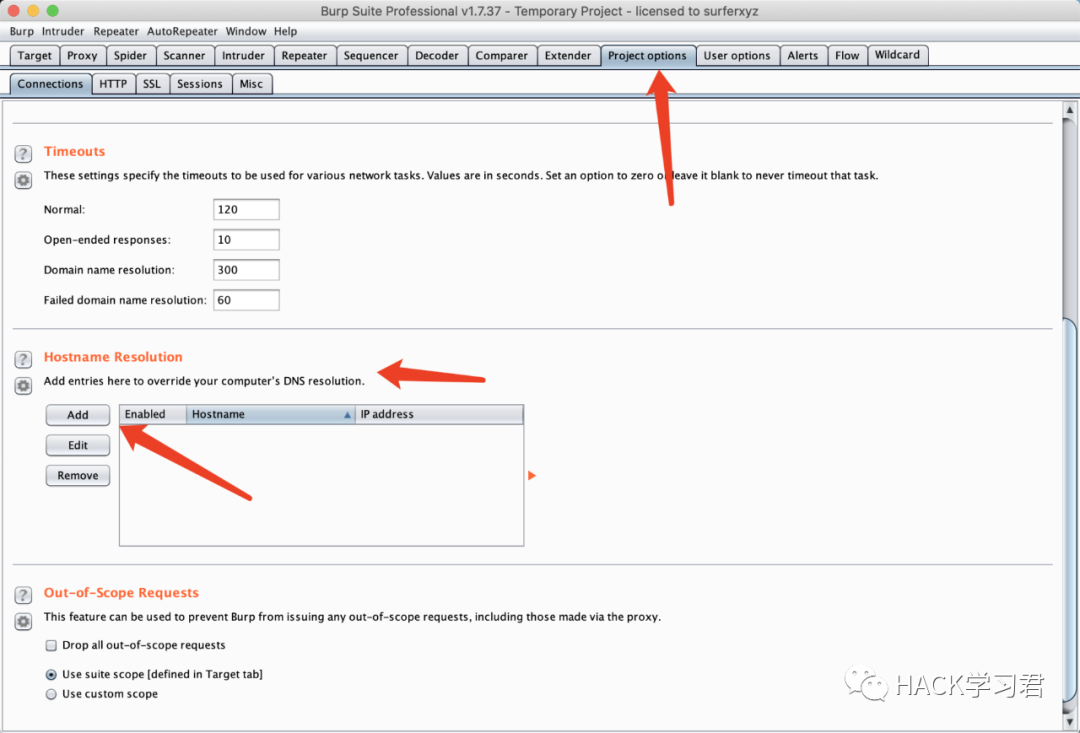Open the Scanner tab
Viewport: 1080px width, 733px height.
184,56
